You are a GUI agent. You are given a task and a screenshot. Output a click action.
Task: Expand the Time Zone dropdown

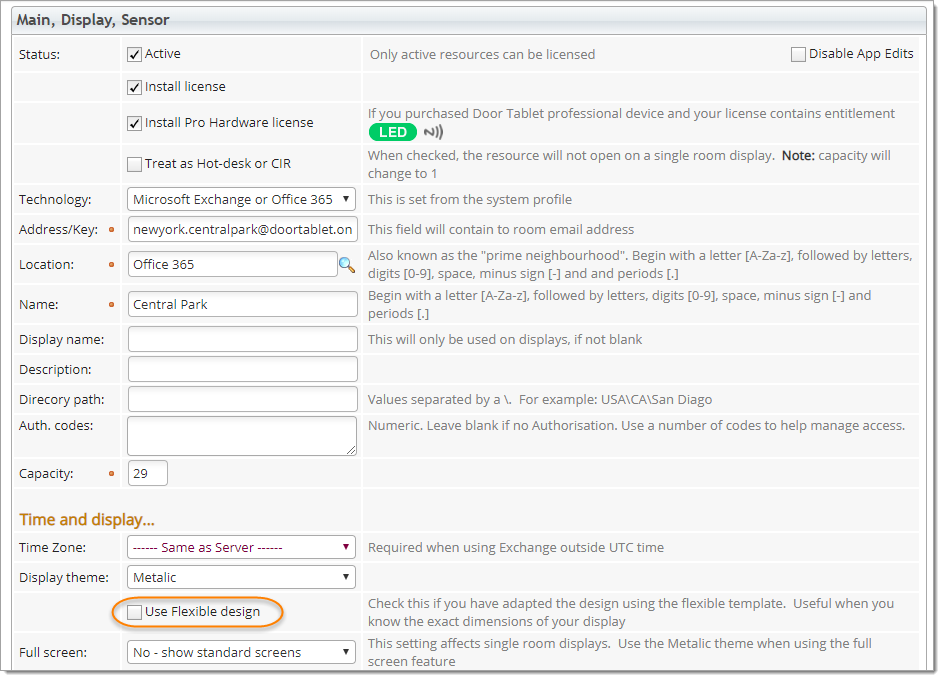[x=242, y=547]
